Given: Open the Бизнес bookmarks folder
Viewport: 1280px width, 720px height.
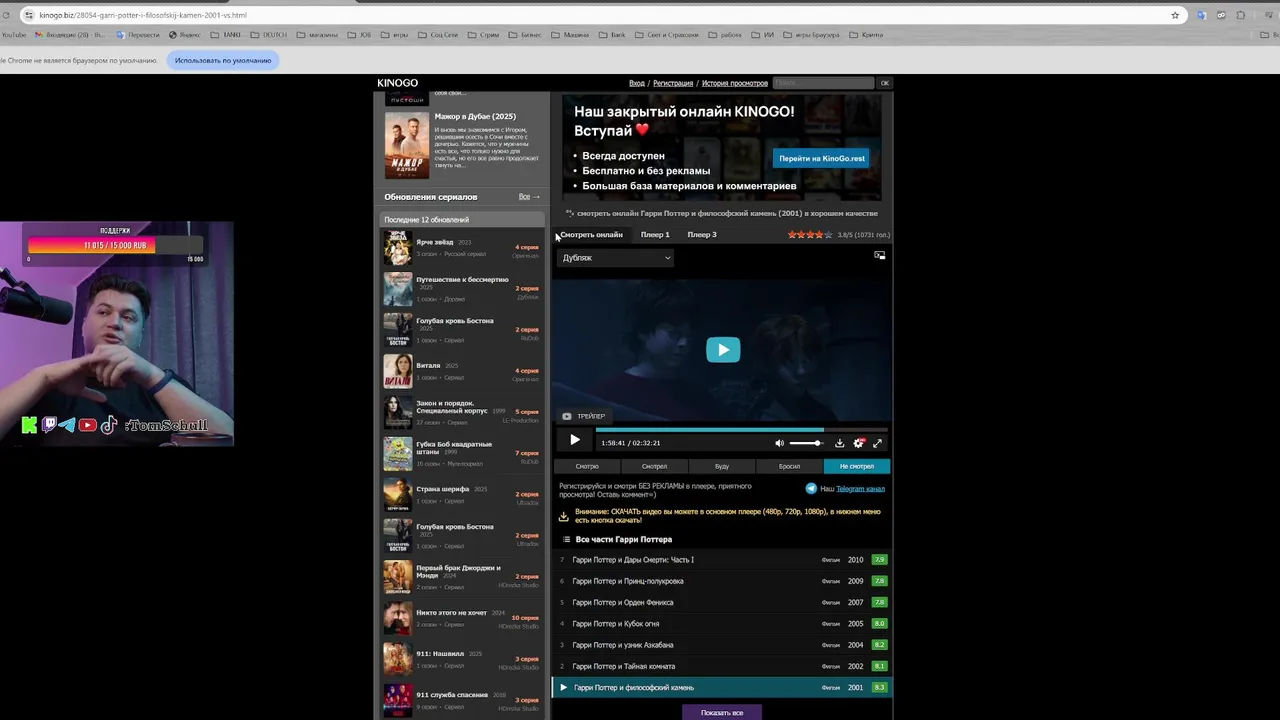Looking at the screenshot, I should (525, 35).
